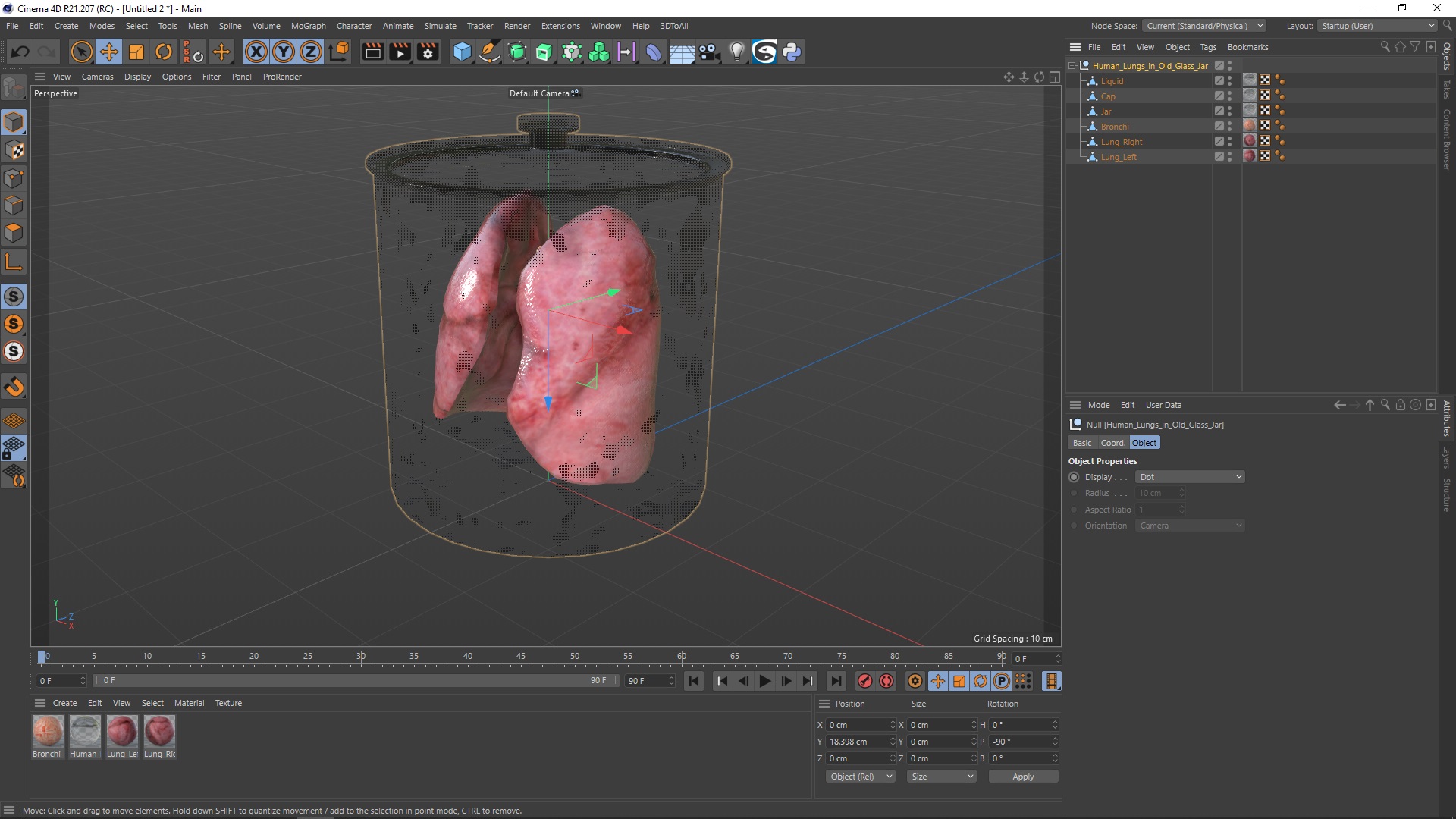1456x819 pixels.
Task: Select the Lung_Left material thumbnail
Action: tap(122, 732)
